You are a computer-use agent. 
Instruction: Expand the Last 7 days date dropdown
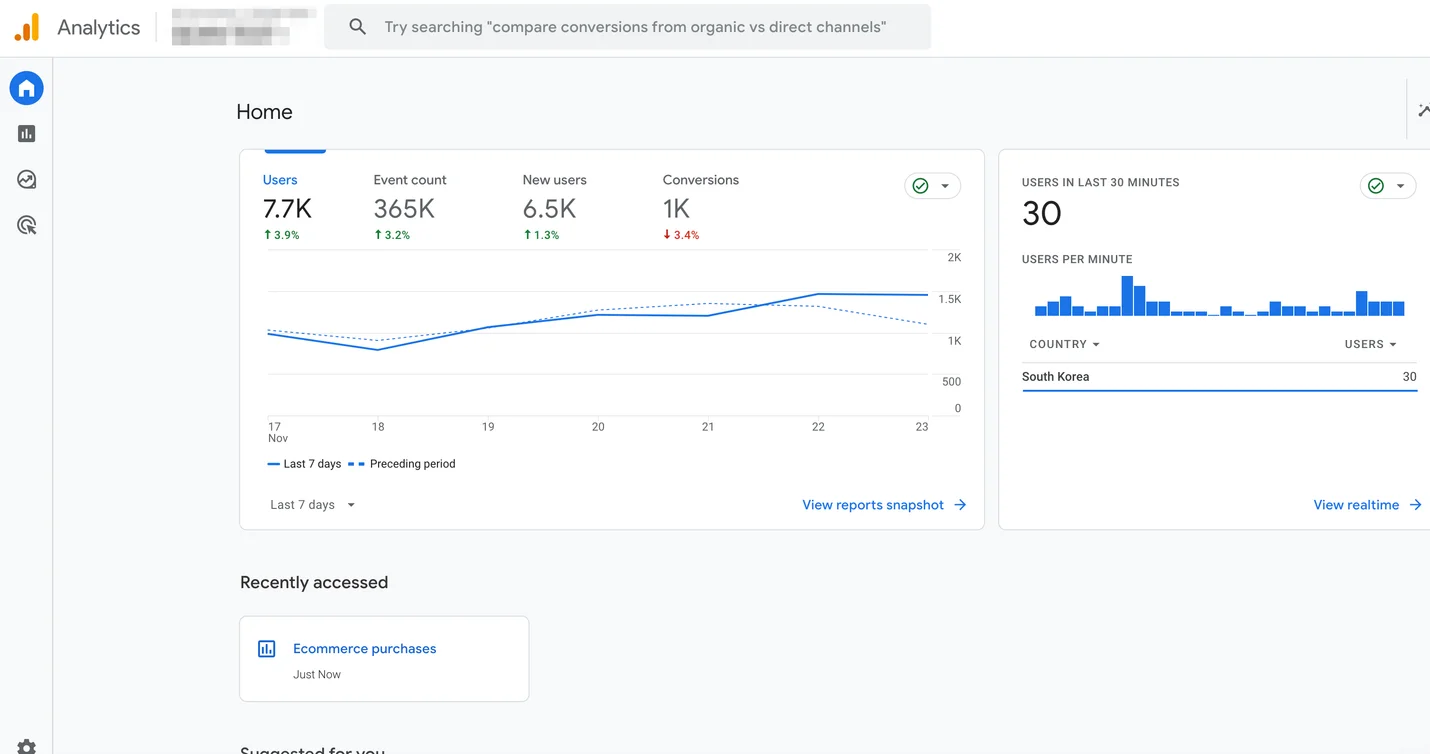[x=313, y=505]
